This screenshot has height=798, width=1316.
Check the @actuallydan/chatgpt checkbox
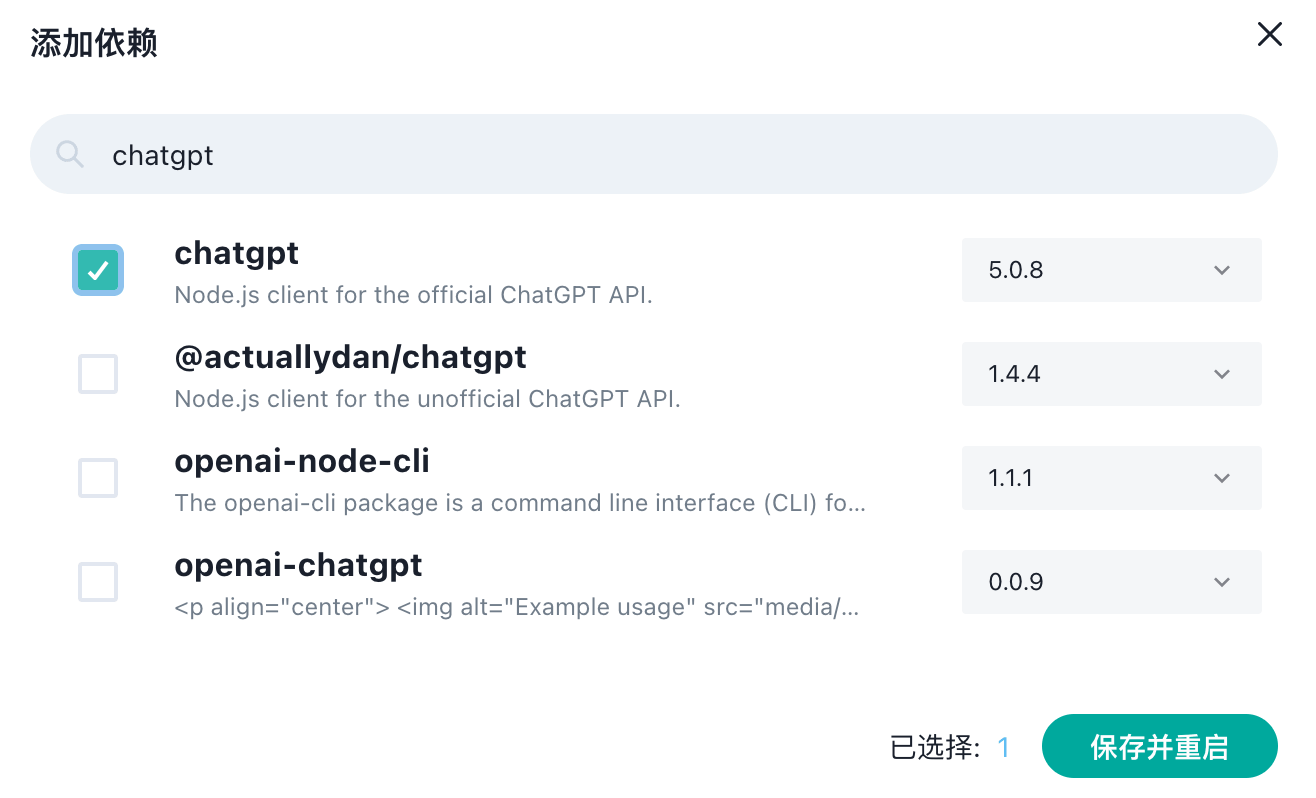tap(98, 374)
